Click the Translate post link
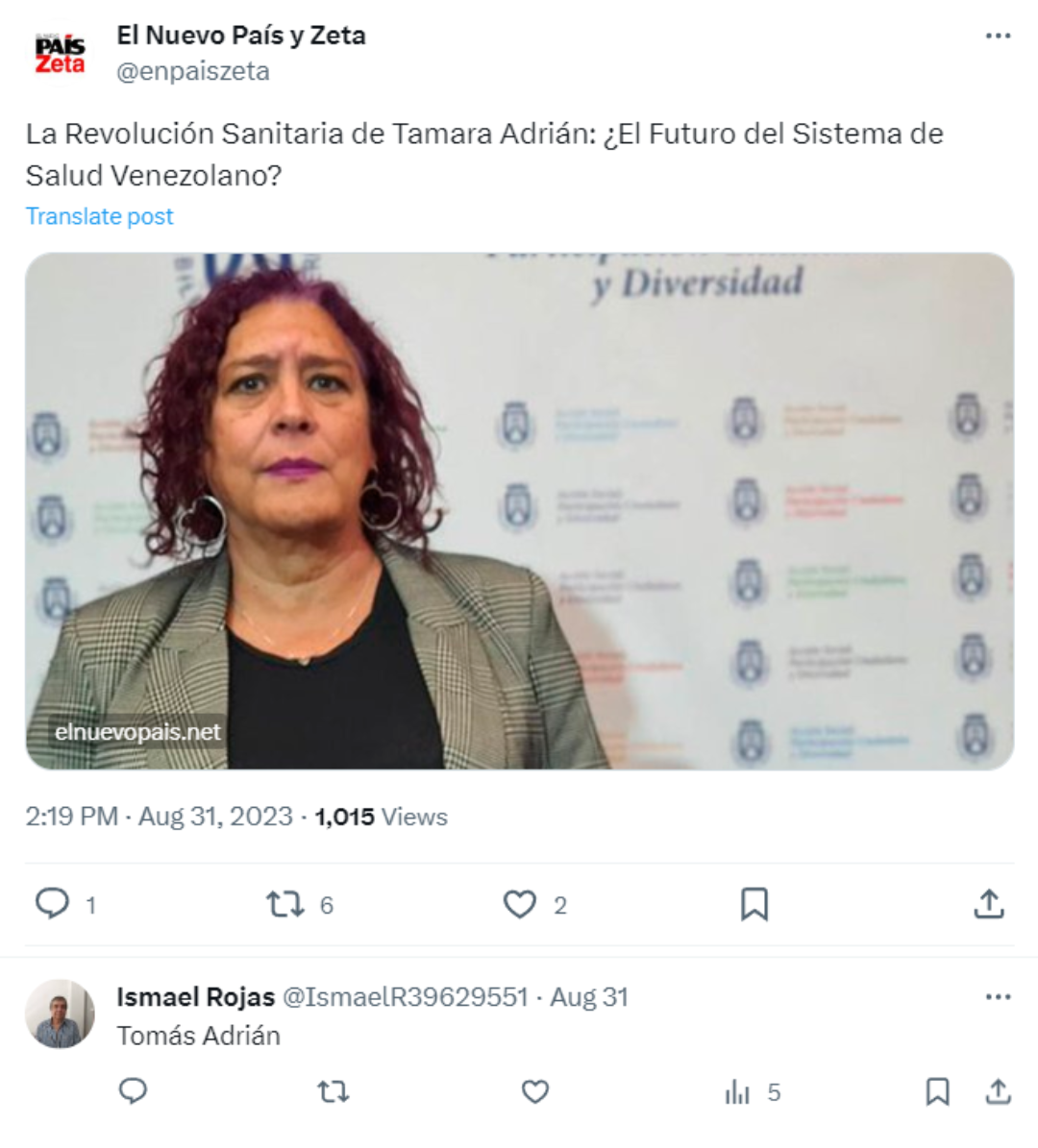The height and width of the screenshot is (1148, 1038). 100,217
